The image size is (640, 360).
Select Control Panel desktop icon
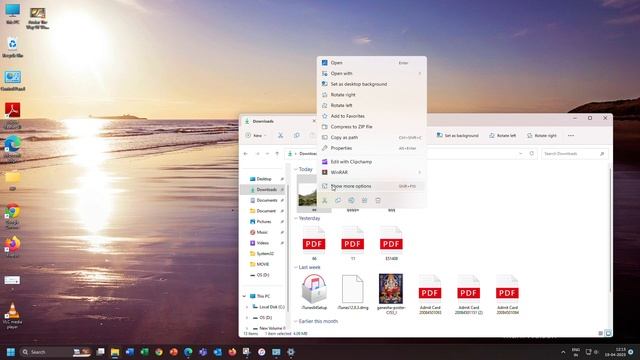[13, 80]
